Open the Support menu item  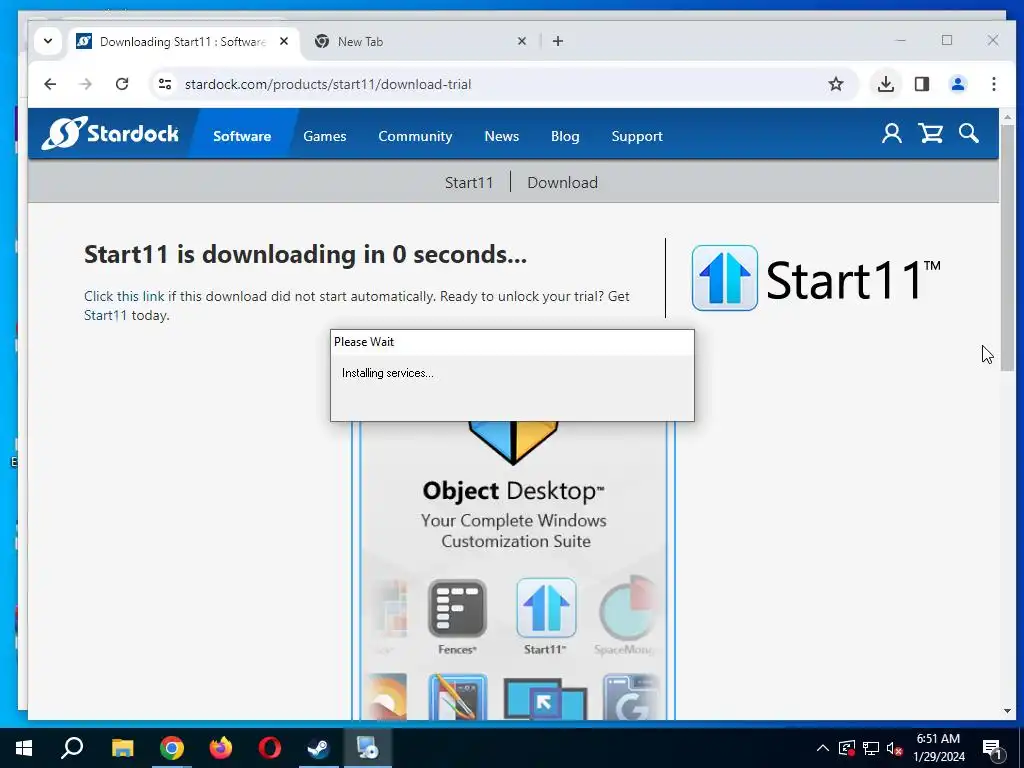coord(637,136)
